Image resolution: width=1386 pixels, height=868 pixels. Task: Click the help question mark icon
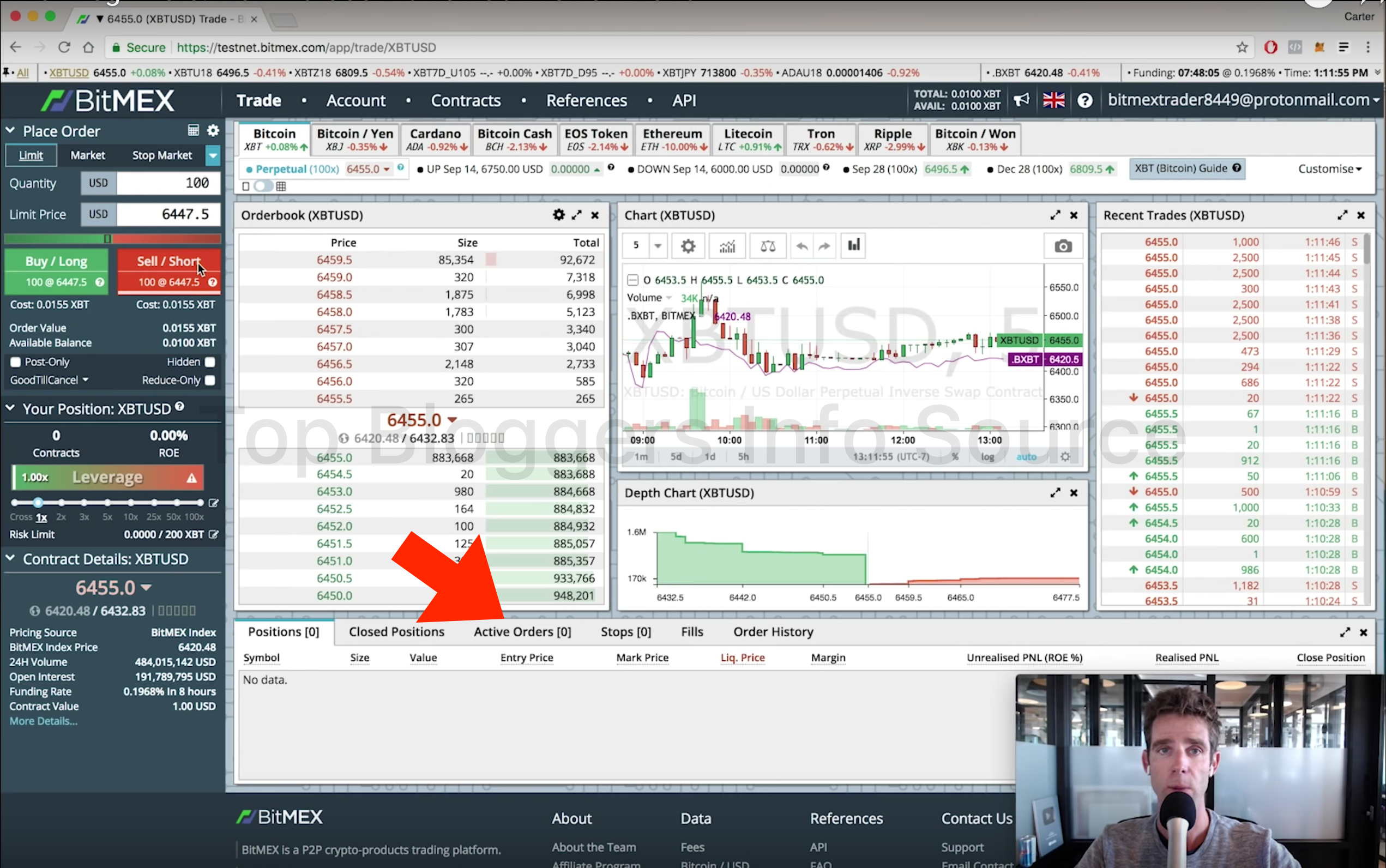[1084, 100]
